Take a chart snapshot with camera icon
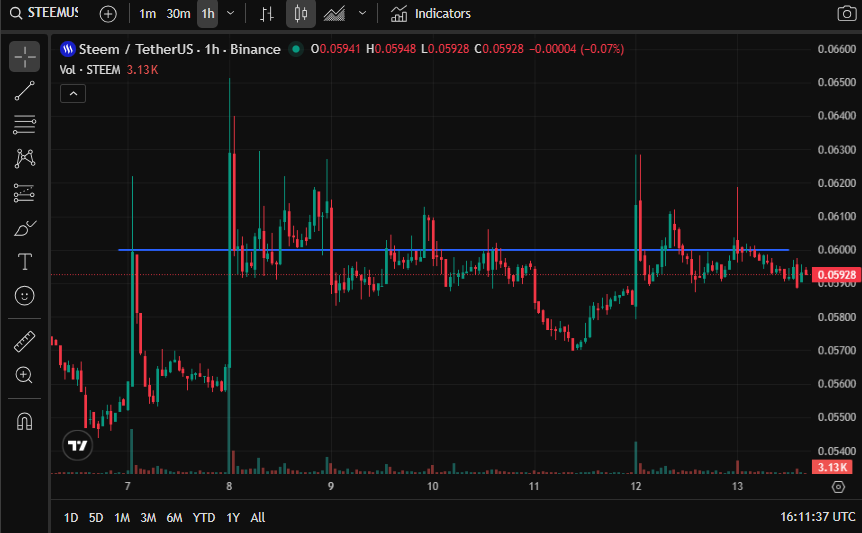Image resolution: width=862 pixels, height=533 pixels. coord(846,14)
